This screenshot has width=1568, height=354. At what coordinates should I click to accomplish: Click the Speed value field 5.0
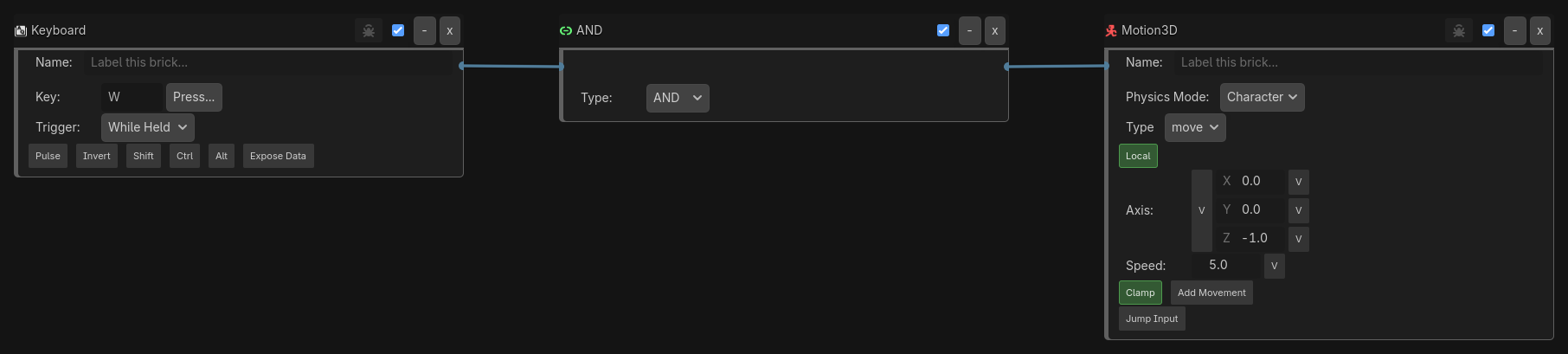pos(1227,265)
